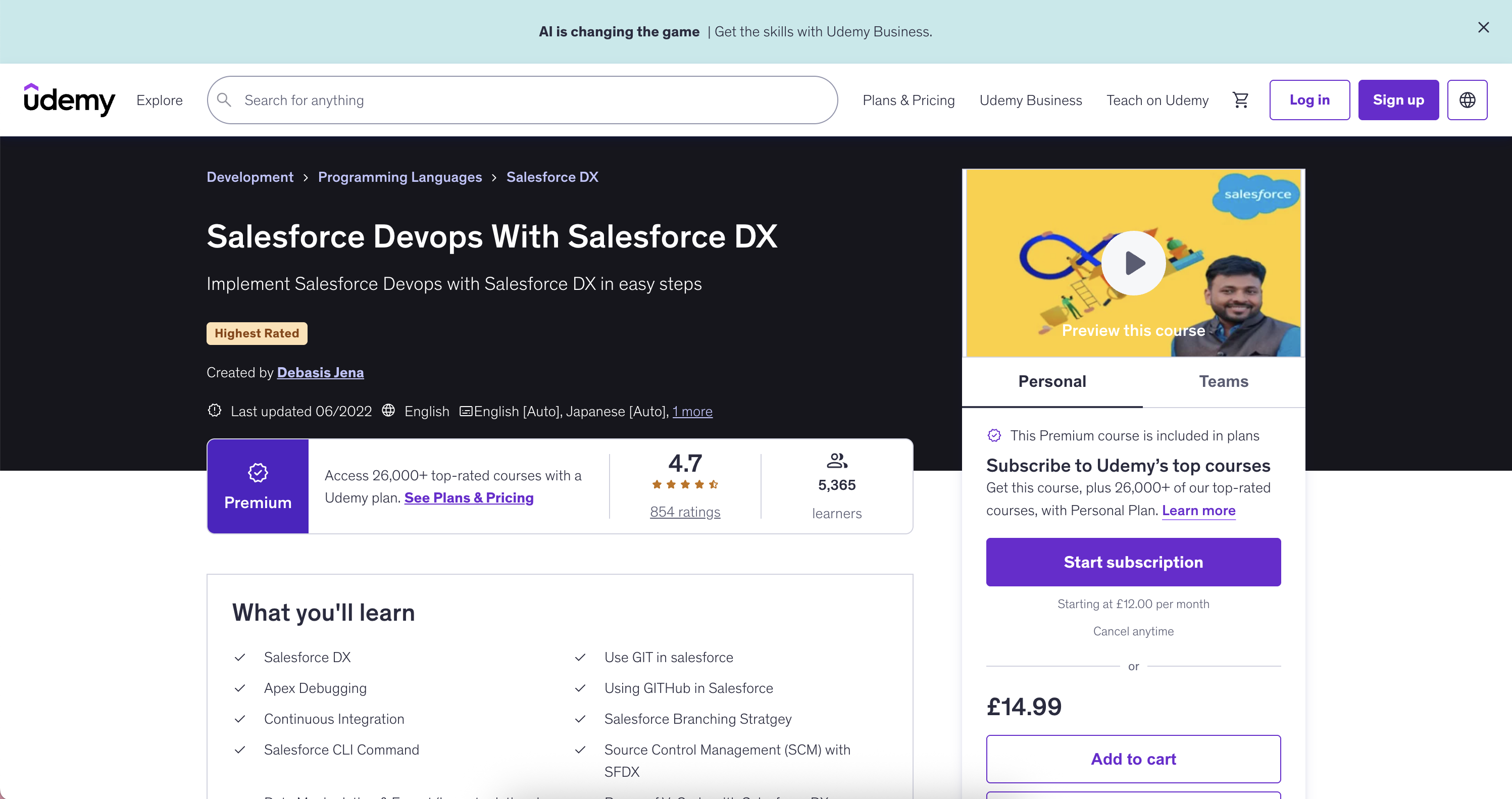Add the course to cart
Image resolution: width=1512 pixels, height=799 pixels.
point(1133,759)
